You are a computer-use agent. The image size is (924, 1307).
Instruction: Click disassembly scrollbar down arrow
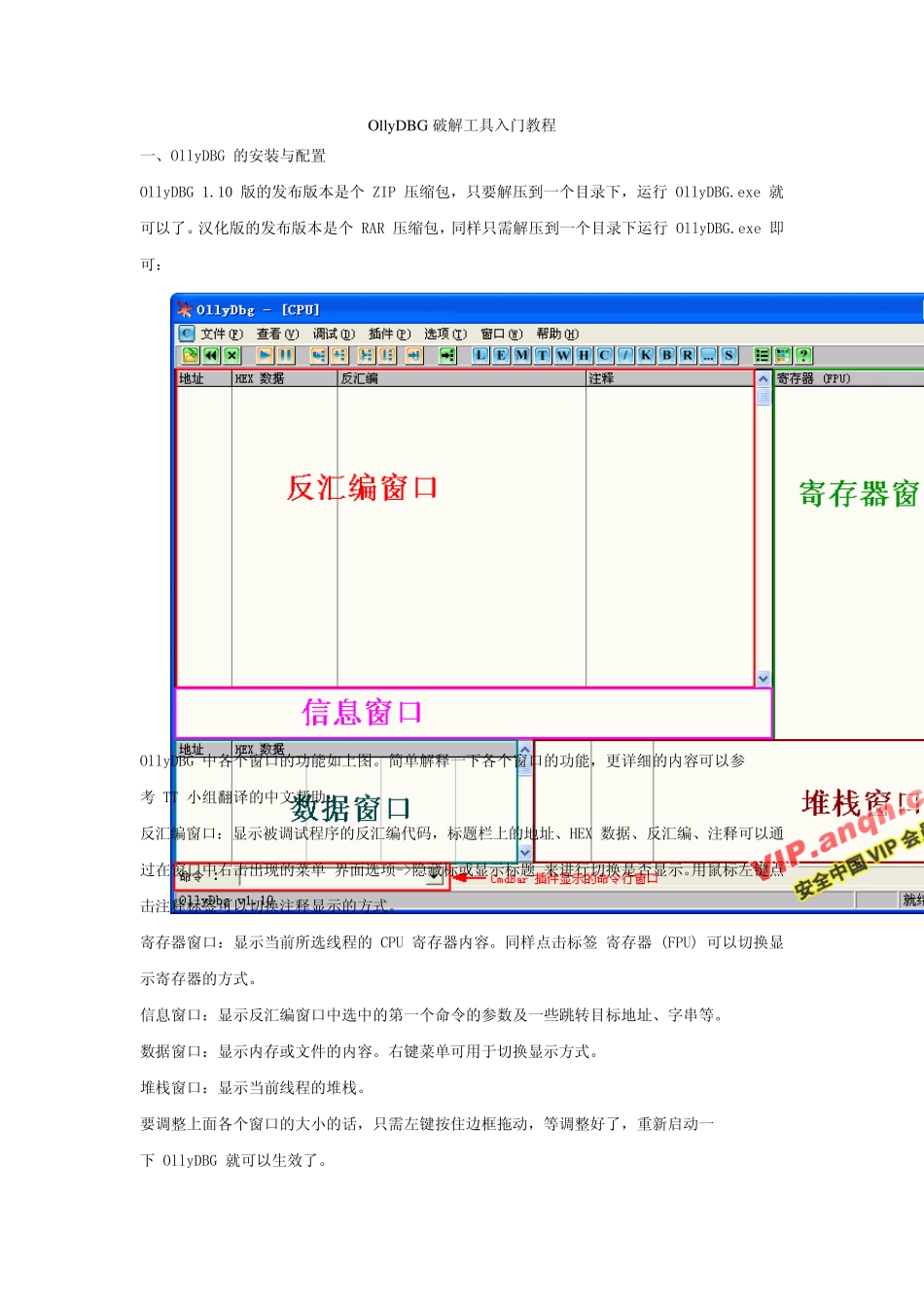point(764,679)
